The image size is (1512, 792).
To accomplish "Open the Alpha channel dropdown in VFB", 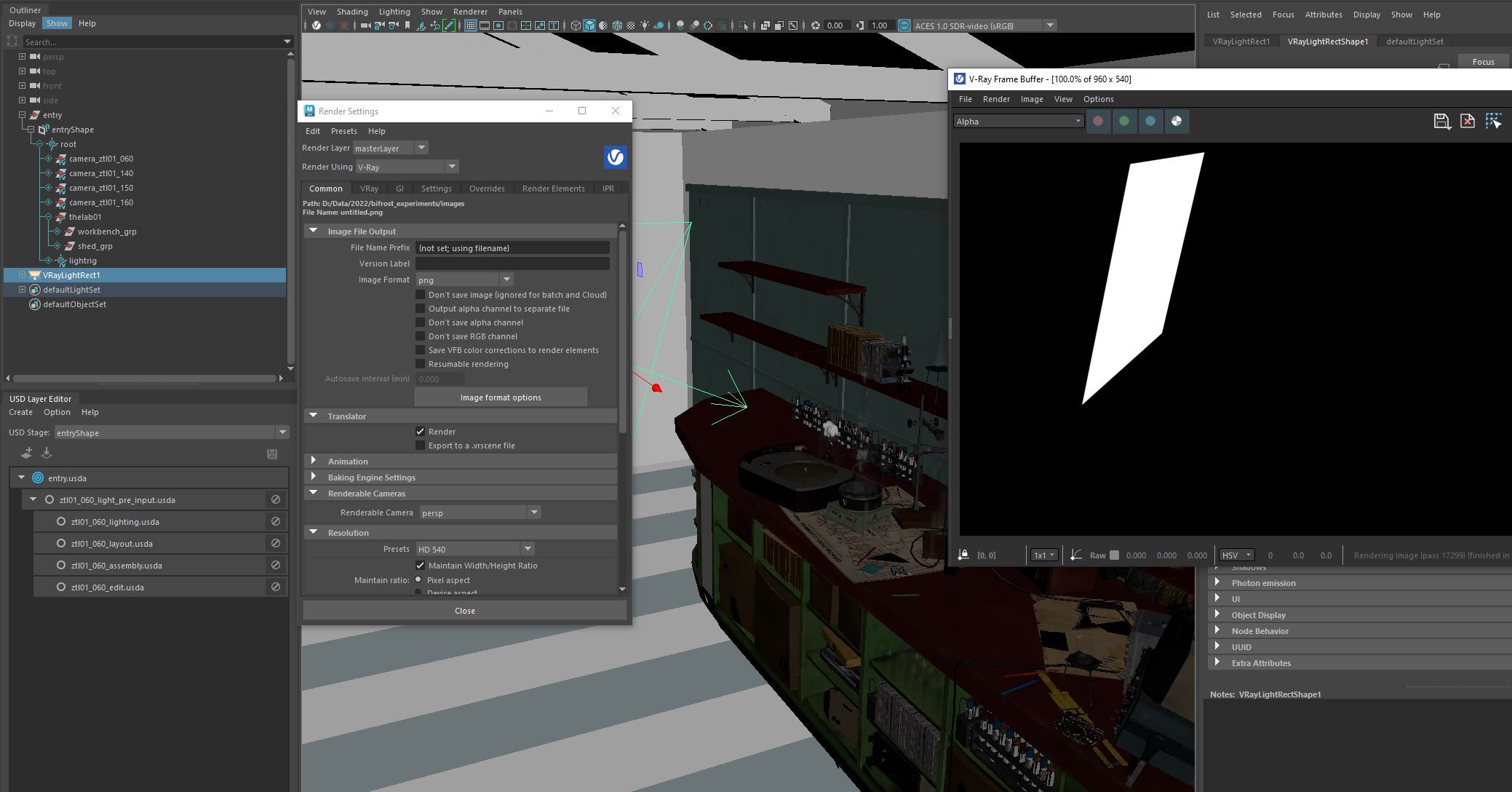I will (1019, 122).
